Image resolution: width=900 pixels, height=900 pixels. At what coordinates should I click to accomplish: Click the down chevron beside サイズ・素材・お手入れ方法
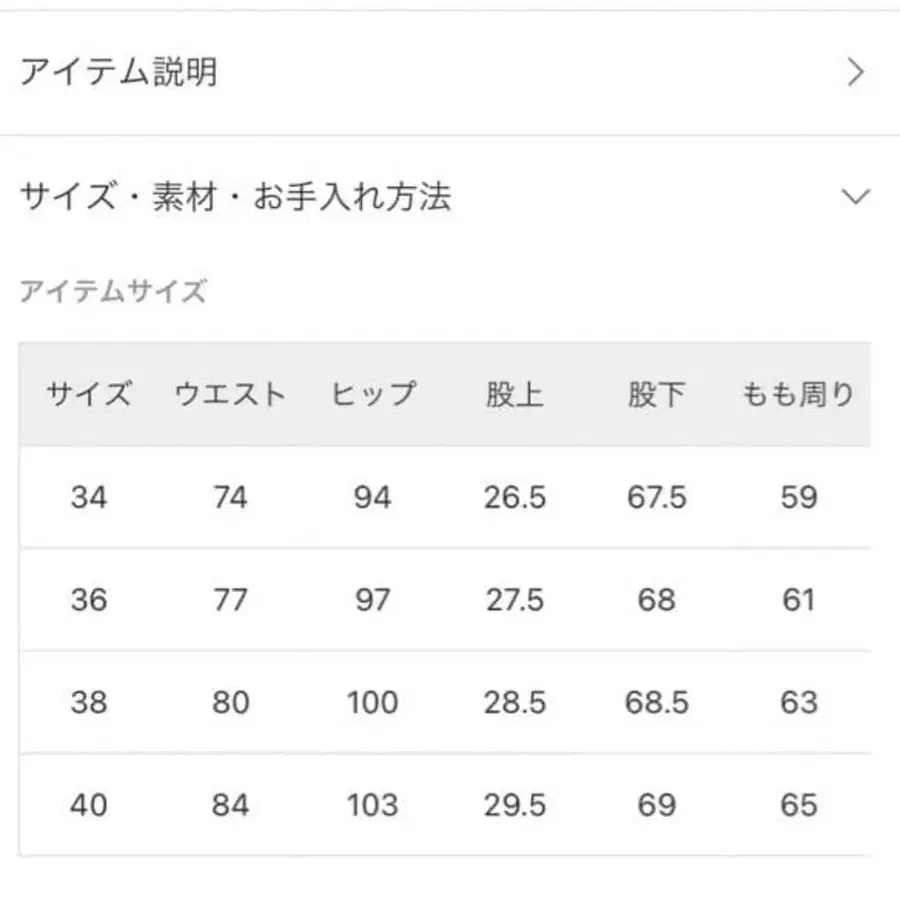point(855,196)
